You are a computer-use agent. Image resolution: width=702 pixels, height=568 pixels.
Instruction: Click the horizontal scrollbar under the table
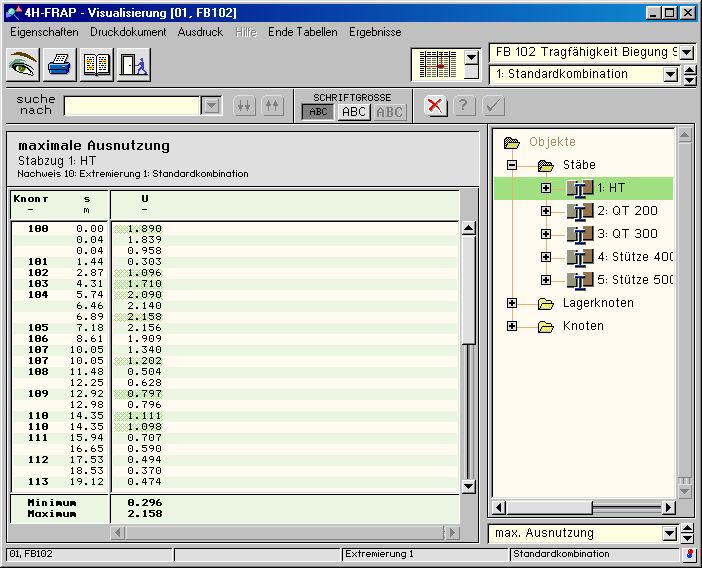point(285,533)
